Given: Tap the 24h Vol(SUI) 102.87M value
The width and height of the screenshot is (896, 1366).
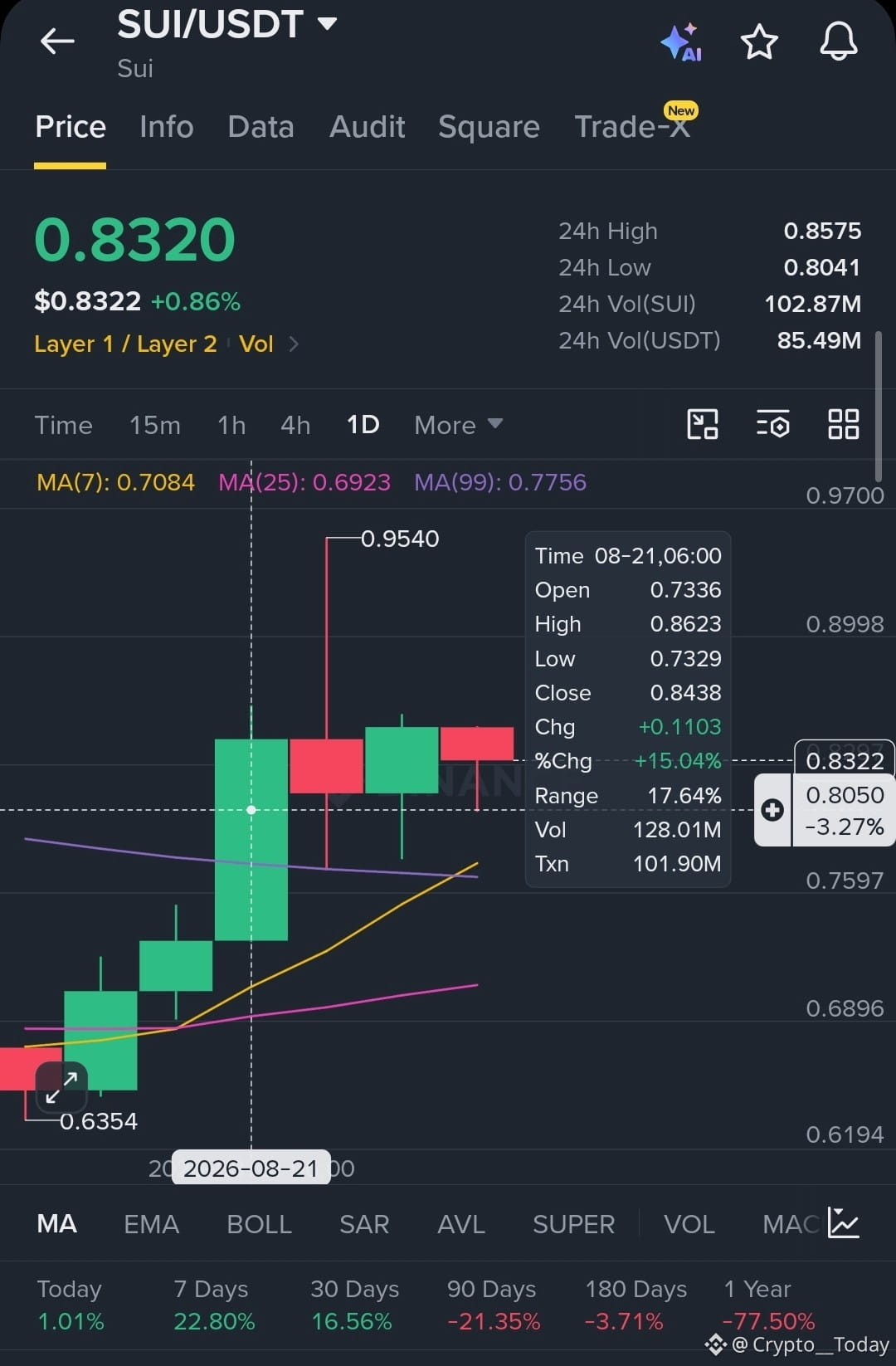Looking at the screenshot, I should click(812, 304).
